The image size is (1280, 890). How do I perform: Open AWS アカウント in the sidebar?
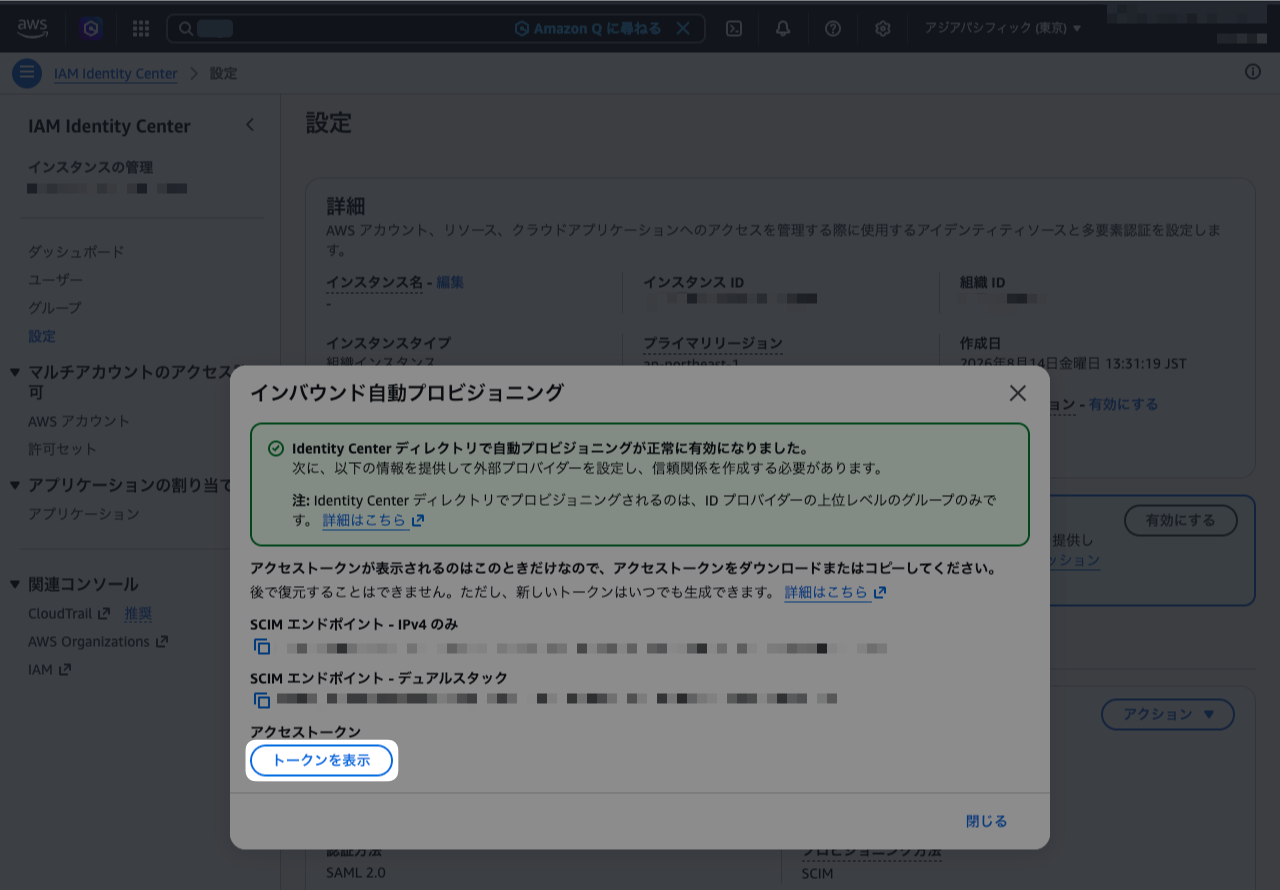(79, 421)
